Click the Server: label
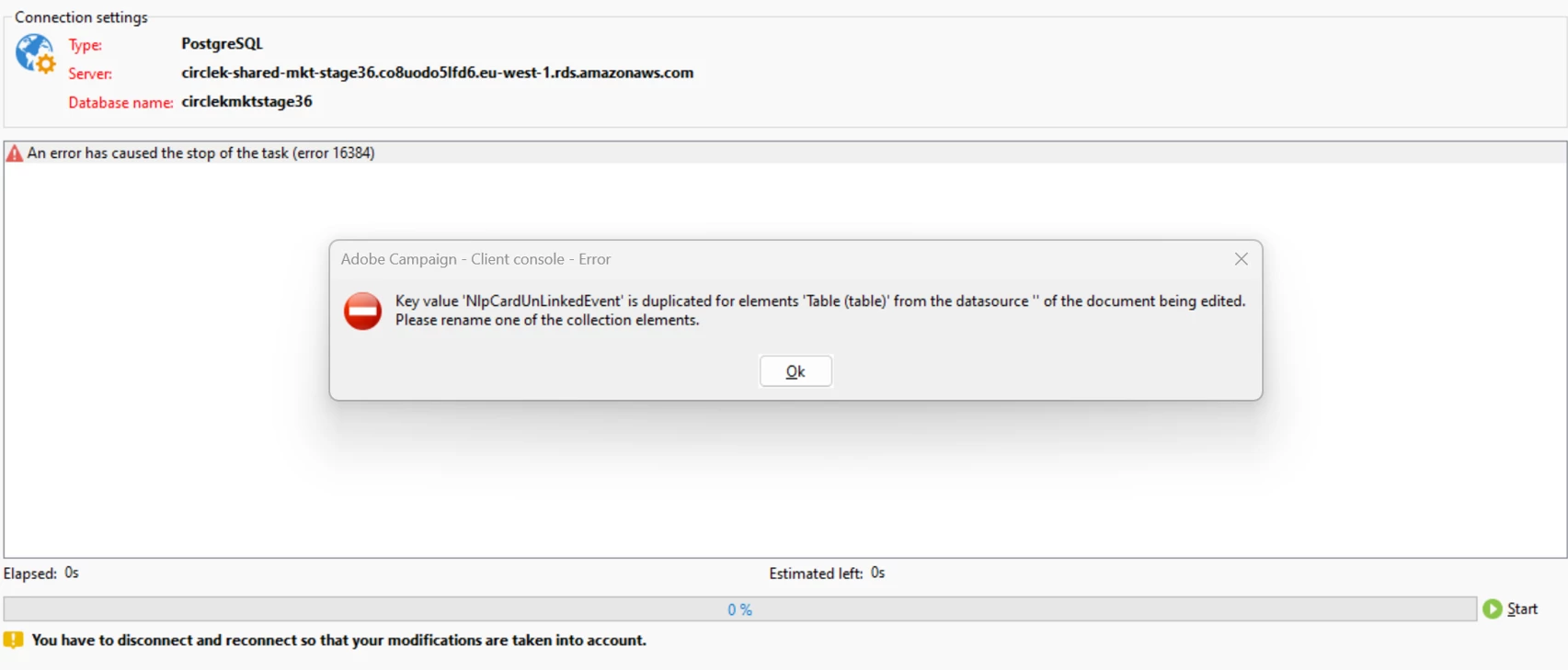The image size is (1568, 670). pos(90,74)
